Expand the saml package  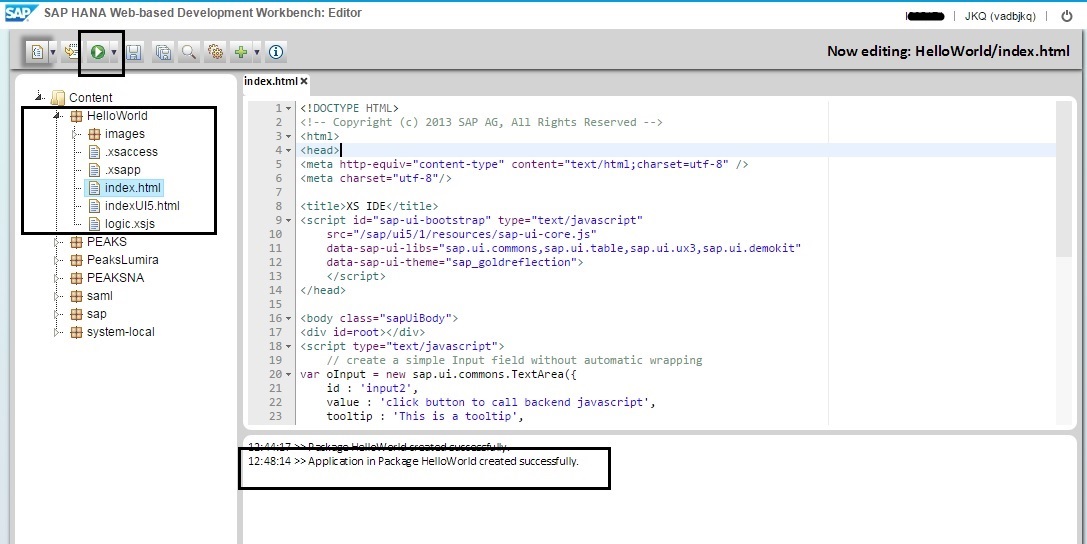pyautogui.click(x=58, y=296)
